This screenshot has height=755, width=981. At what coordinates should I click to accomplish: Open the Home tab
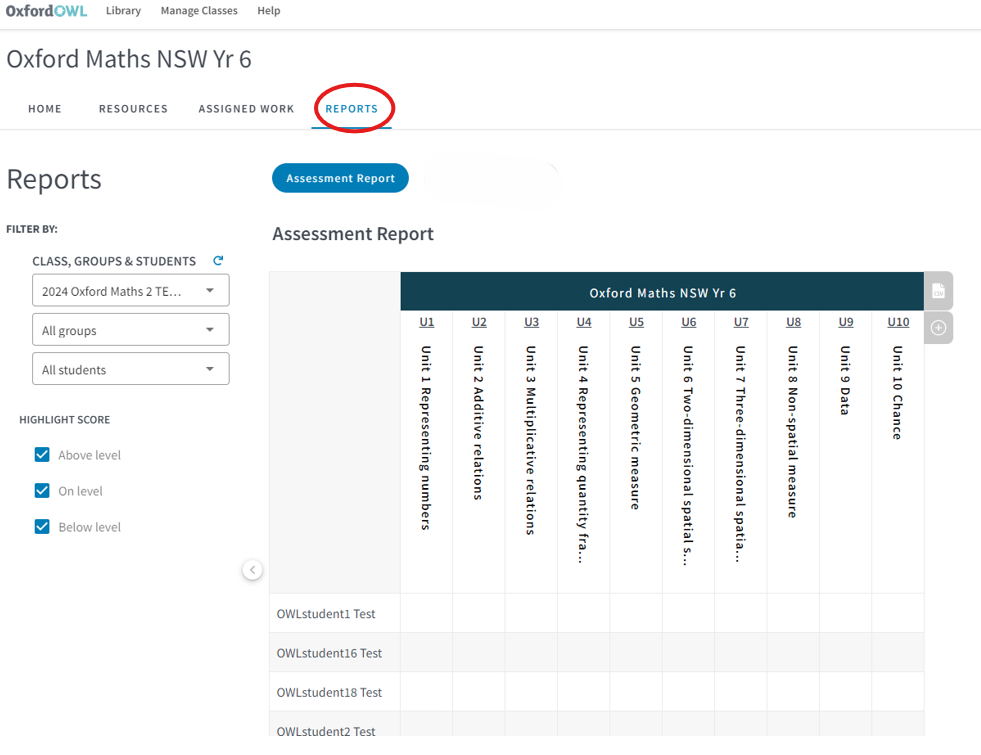(45, 109)
